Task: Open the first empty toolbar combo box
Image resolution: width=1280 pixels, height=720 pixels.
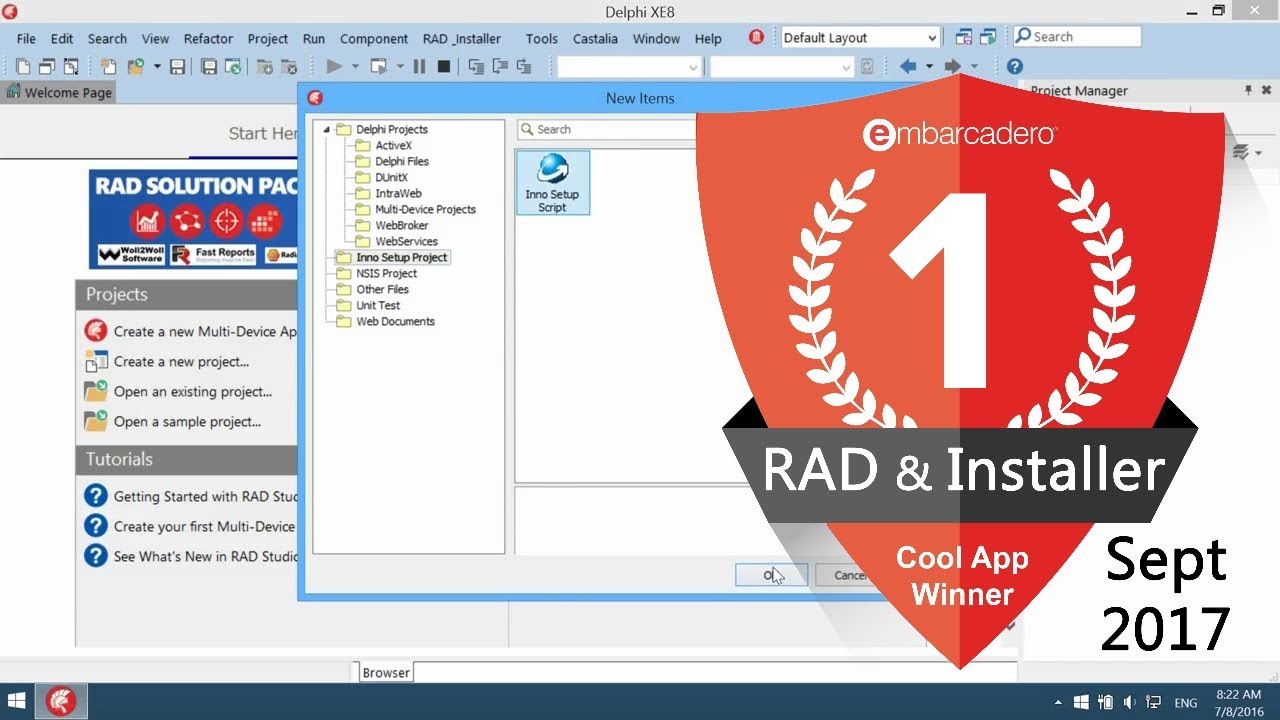Action: (x=629, y=67)
